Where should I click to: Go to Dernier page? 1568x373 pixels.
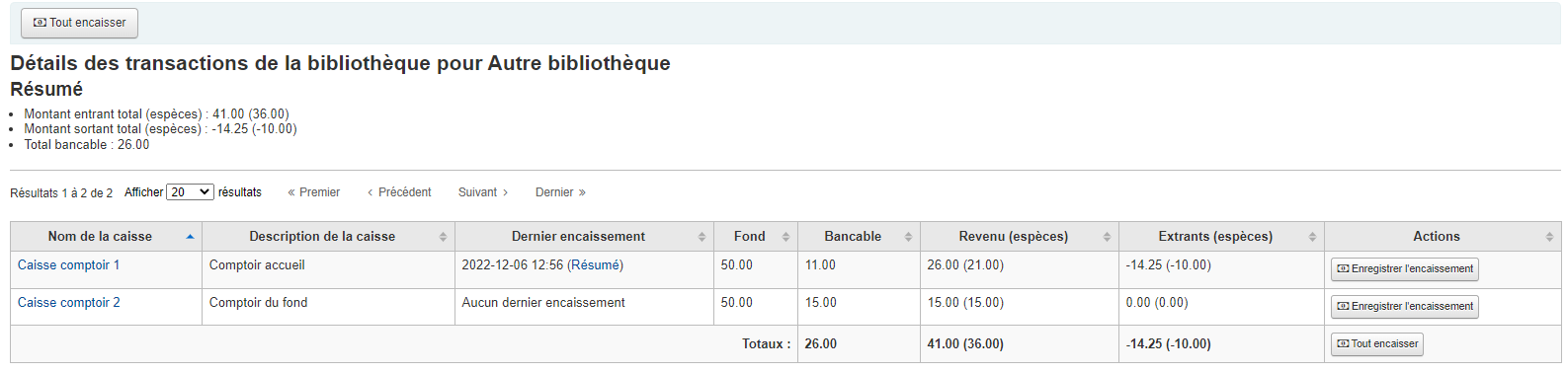click(x=560, y=192)
